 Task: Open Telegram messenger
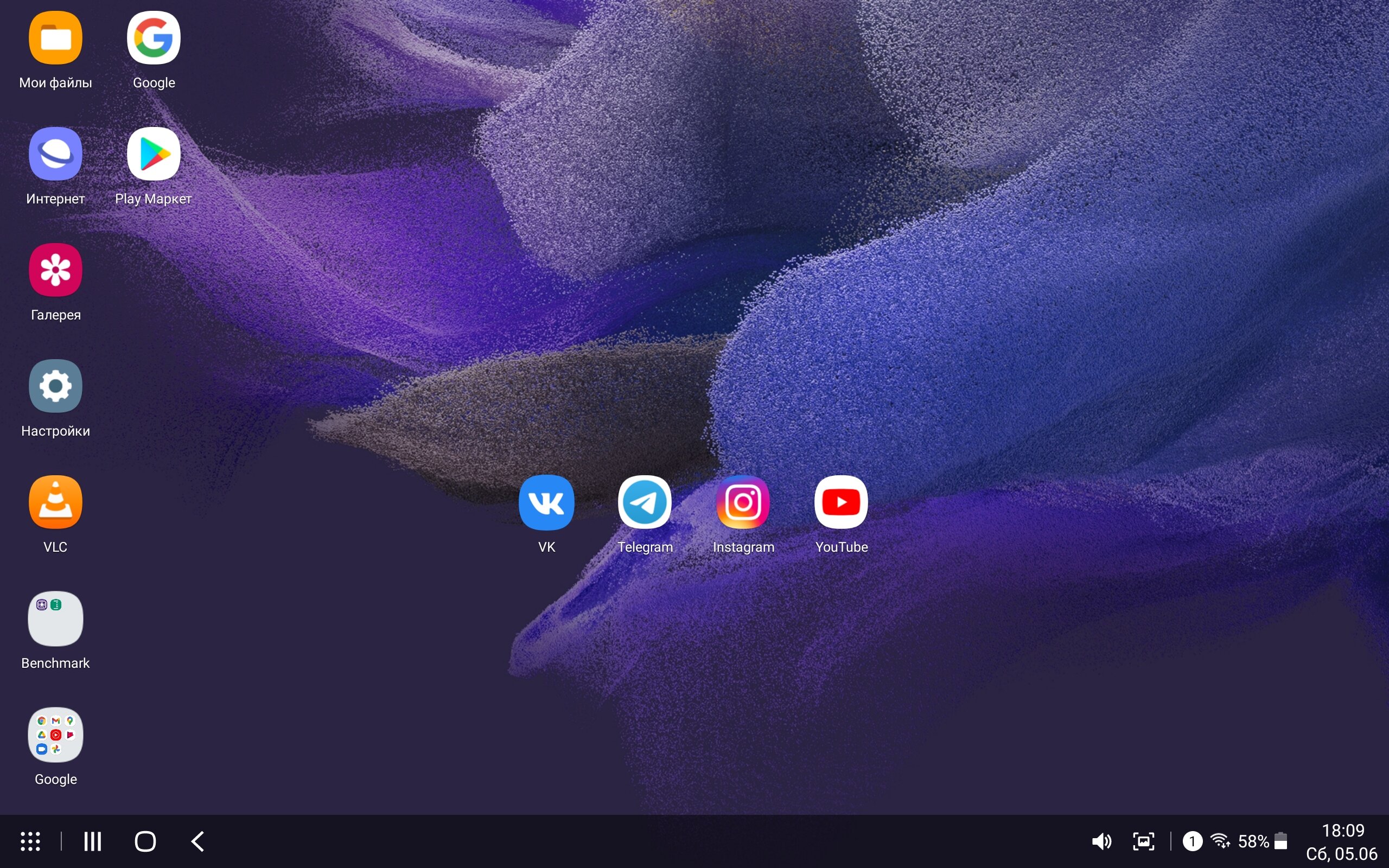645,502
